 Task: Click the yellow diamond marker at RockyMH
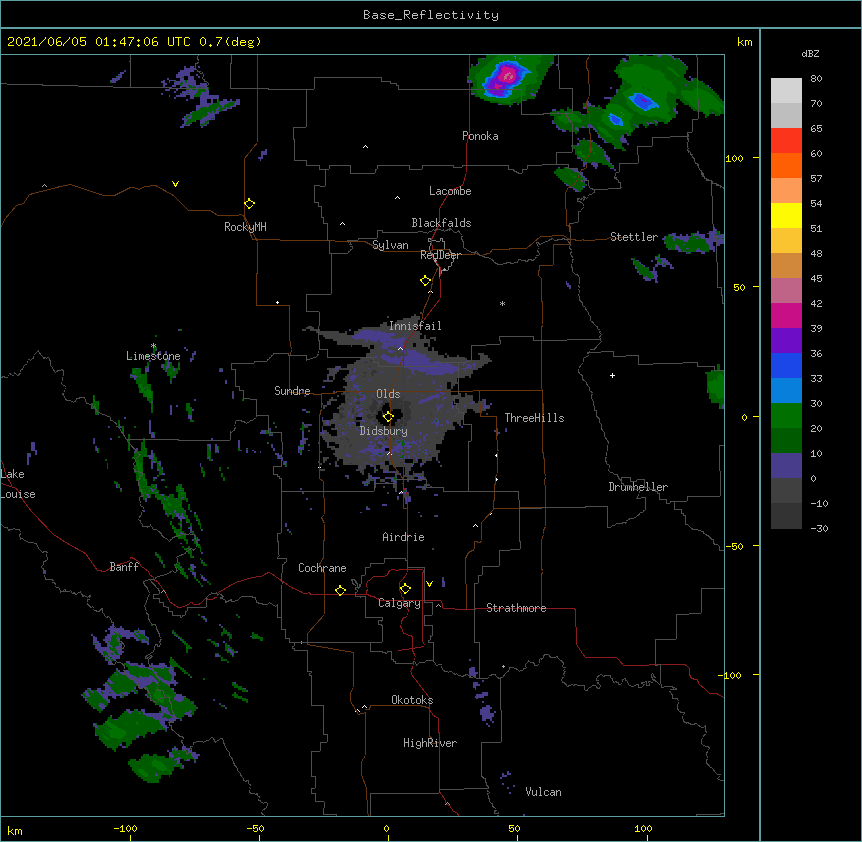point(249,203)
